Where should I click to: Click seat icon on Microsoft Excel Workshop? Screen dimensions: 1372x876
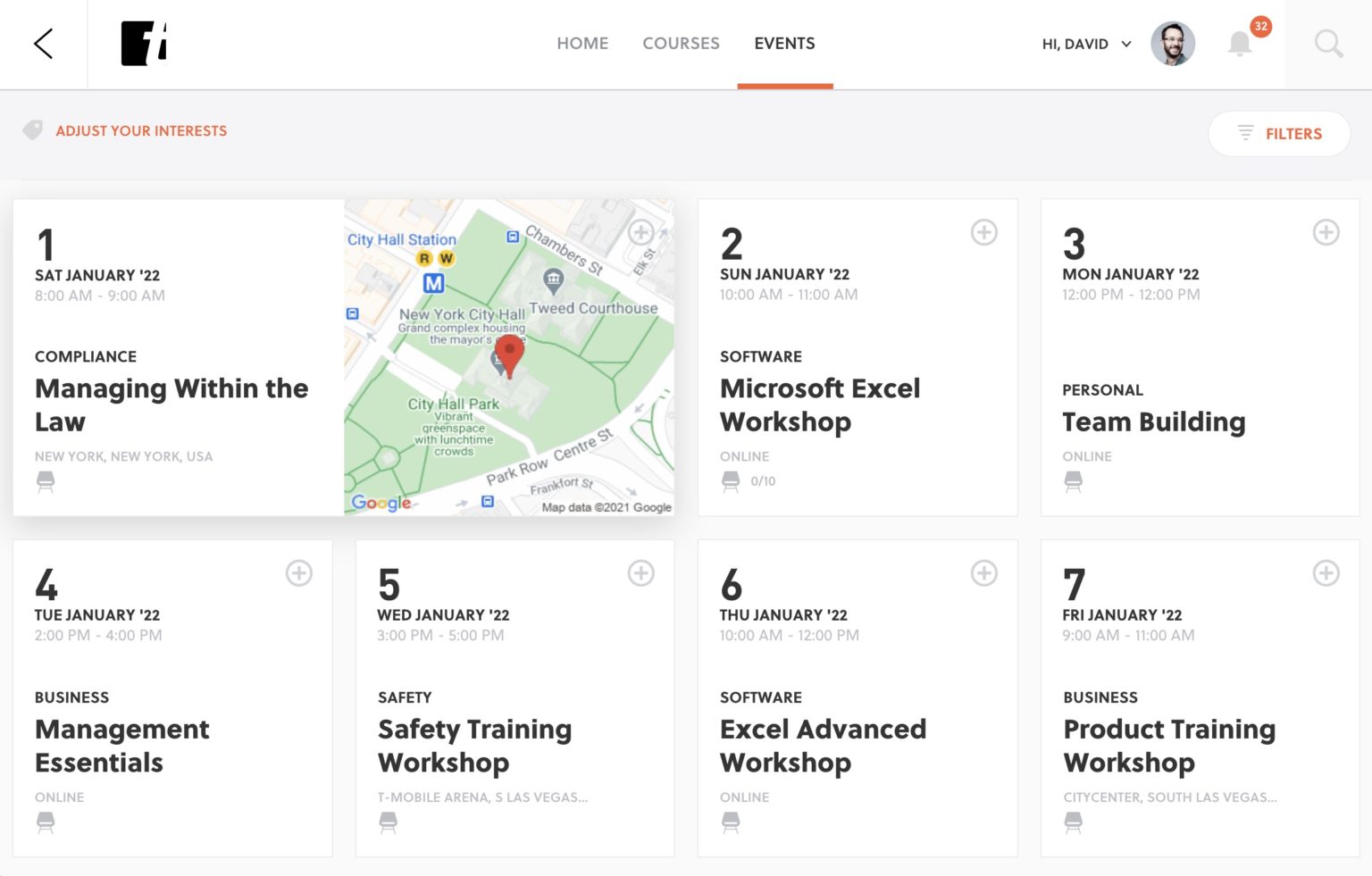(x=731, y=481)
